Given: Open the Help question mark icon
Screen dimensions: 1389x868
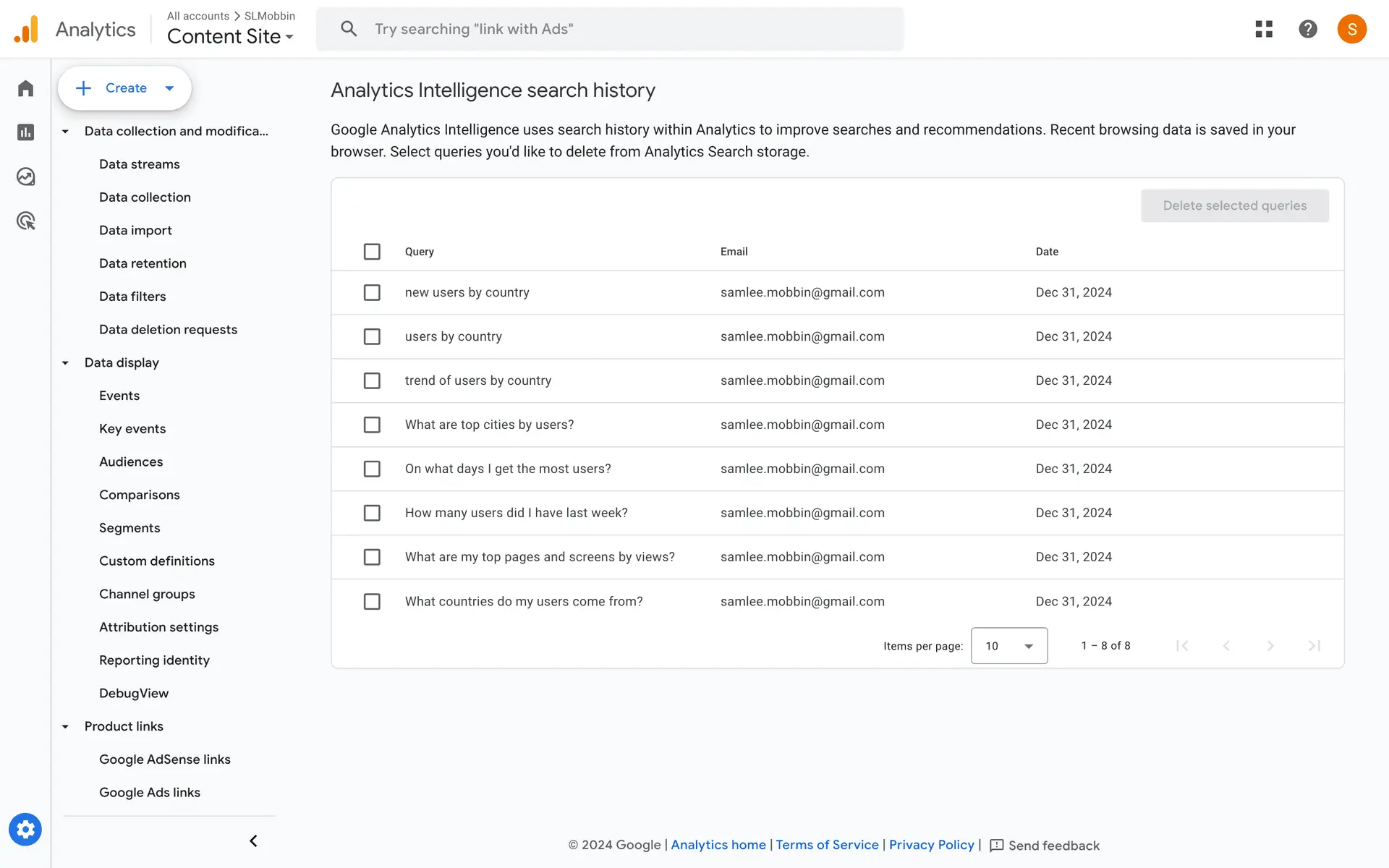Looking at the screenshot, I should click(x=1307, y=29).
